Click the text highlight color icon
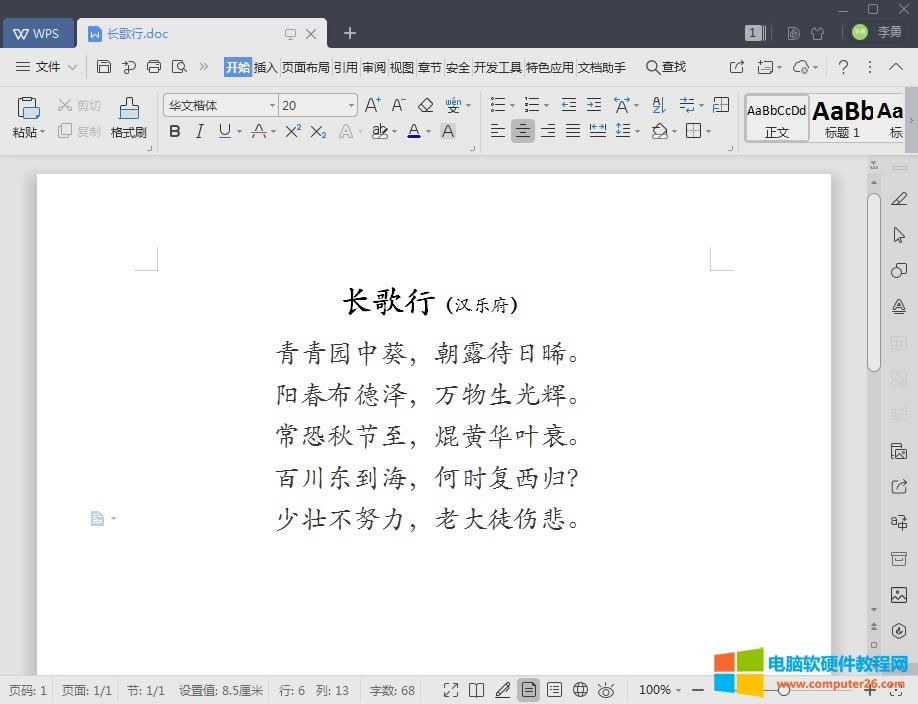The width and height of the screenshot is (918, 704). 379,131
